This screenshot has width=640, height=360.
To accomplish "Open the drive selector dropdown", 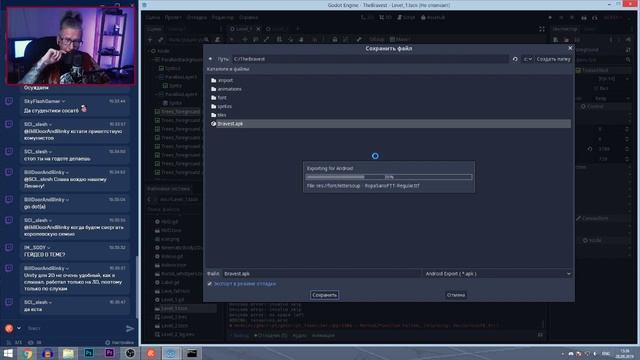I will (x=528, y=59).
